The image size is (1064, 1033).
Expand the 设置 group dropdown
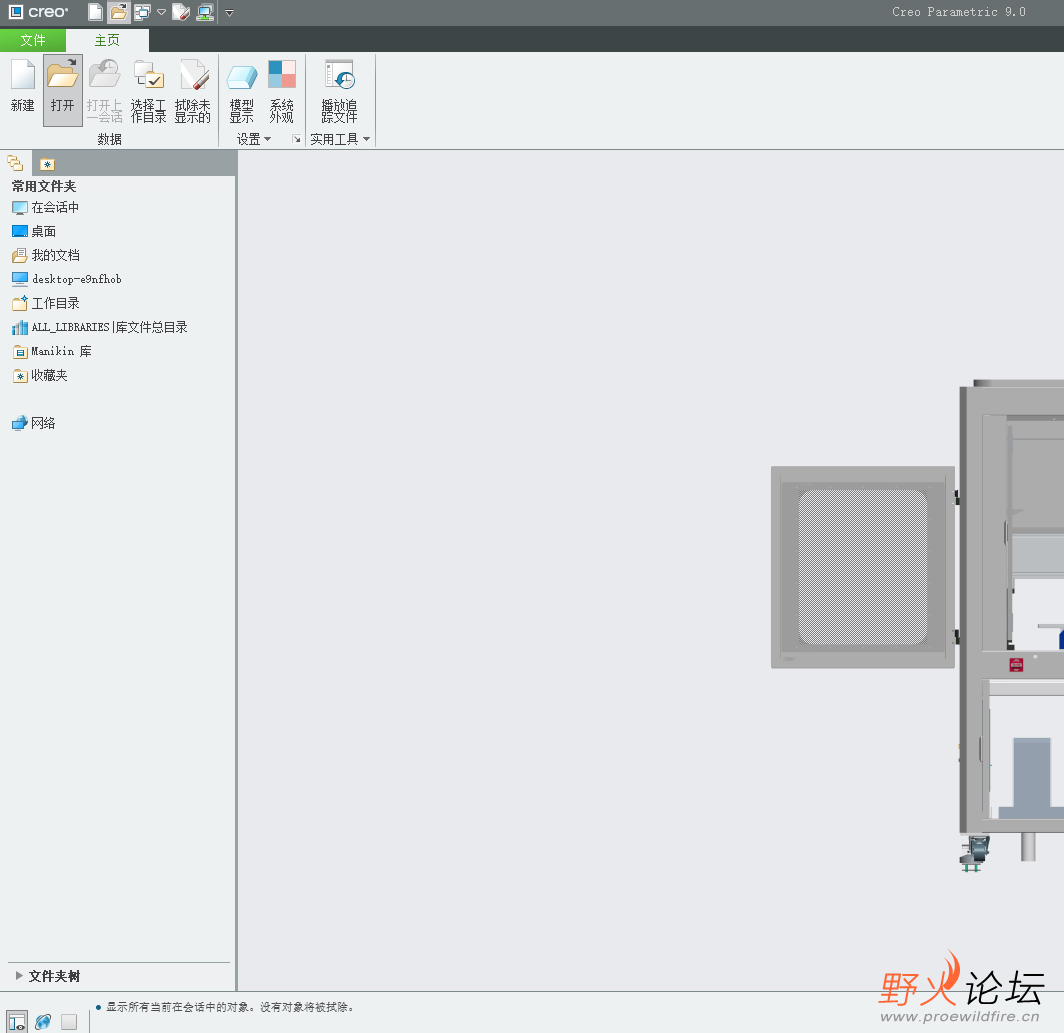coord(254,139)
